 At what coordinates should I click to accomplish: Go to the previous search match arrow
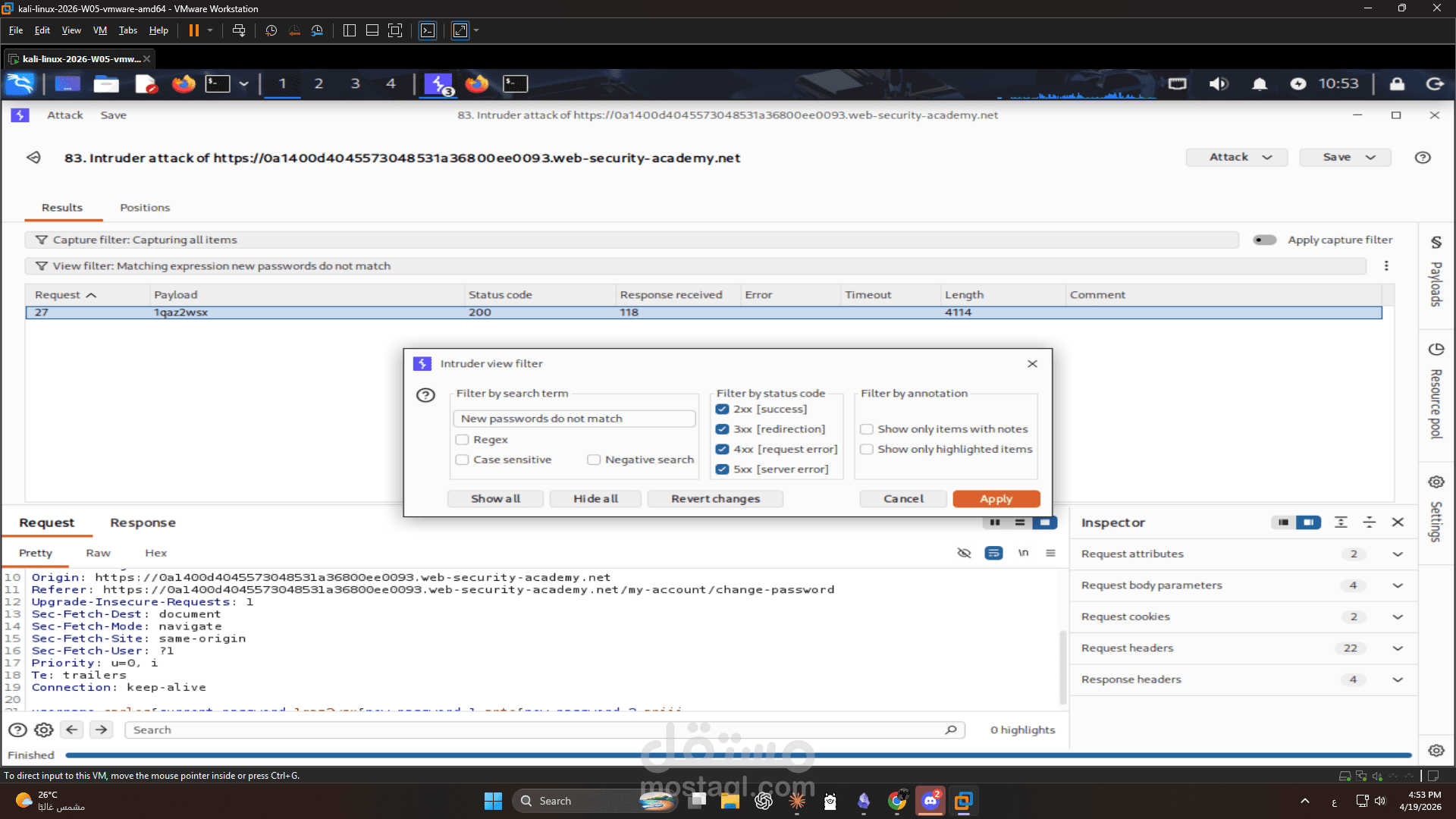pyautogui.click(x=72, y=730)
